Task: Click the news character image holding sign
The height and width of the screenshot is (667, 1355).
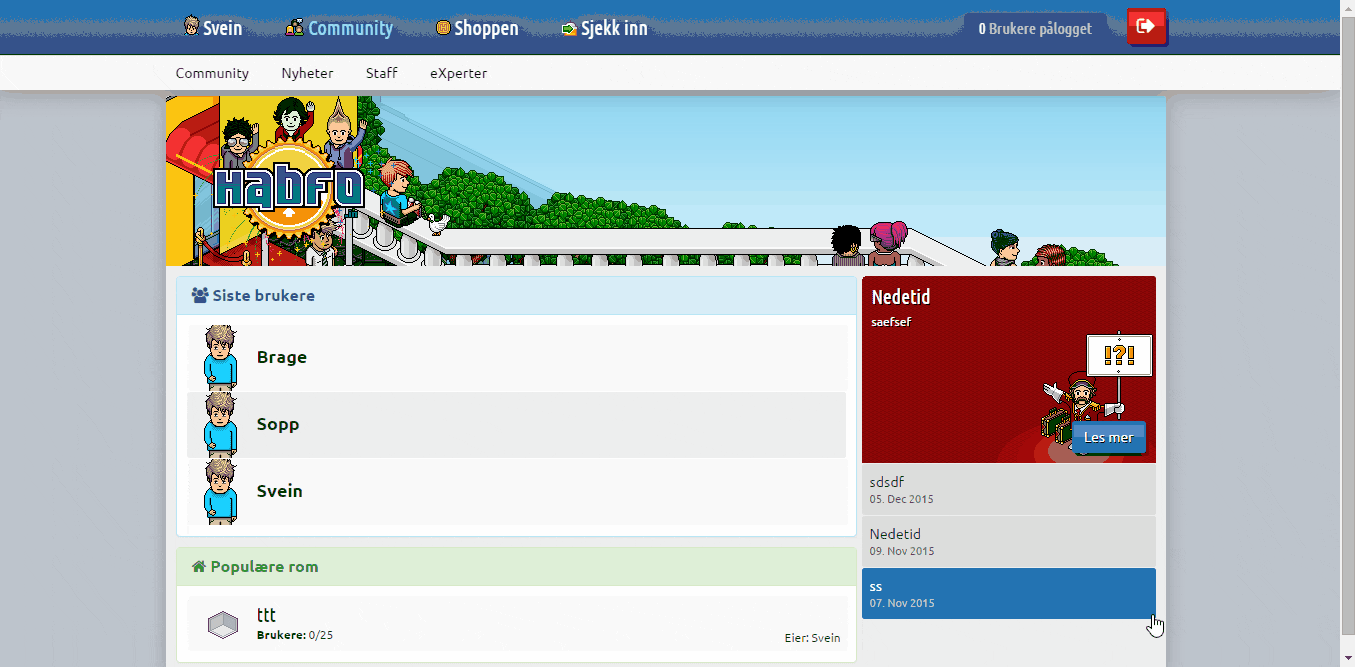Action: [1097, 388]
